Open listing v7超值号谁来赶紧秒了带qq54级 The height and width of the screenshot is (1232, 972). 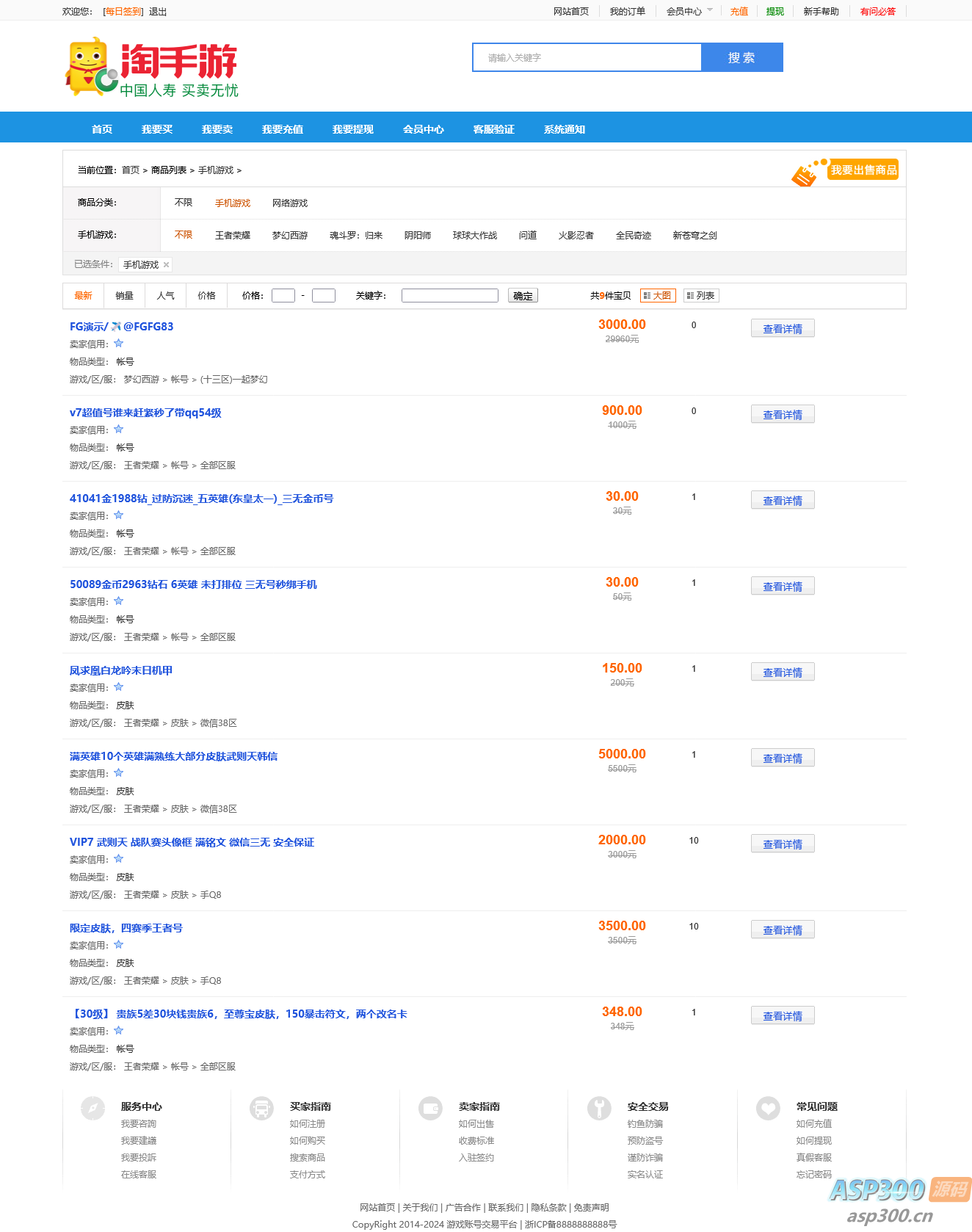click(145, 413)
